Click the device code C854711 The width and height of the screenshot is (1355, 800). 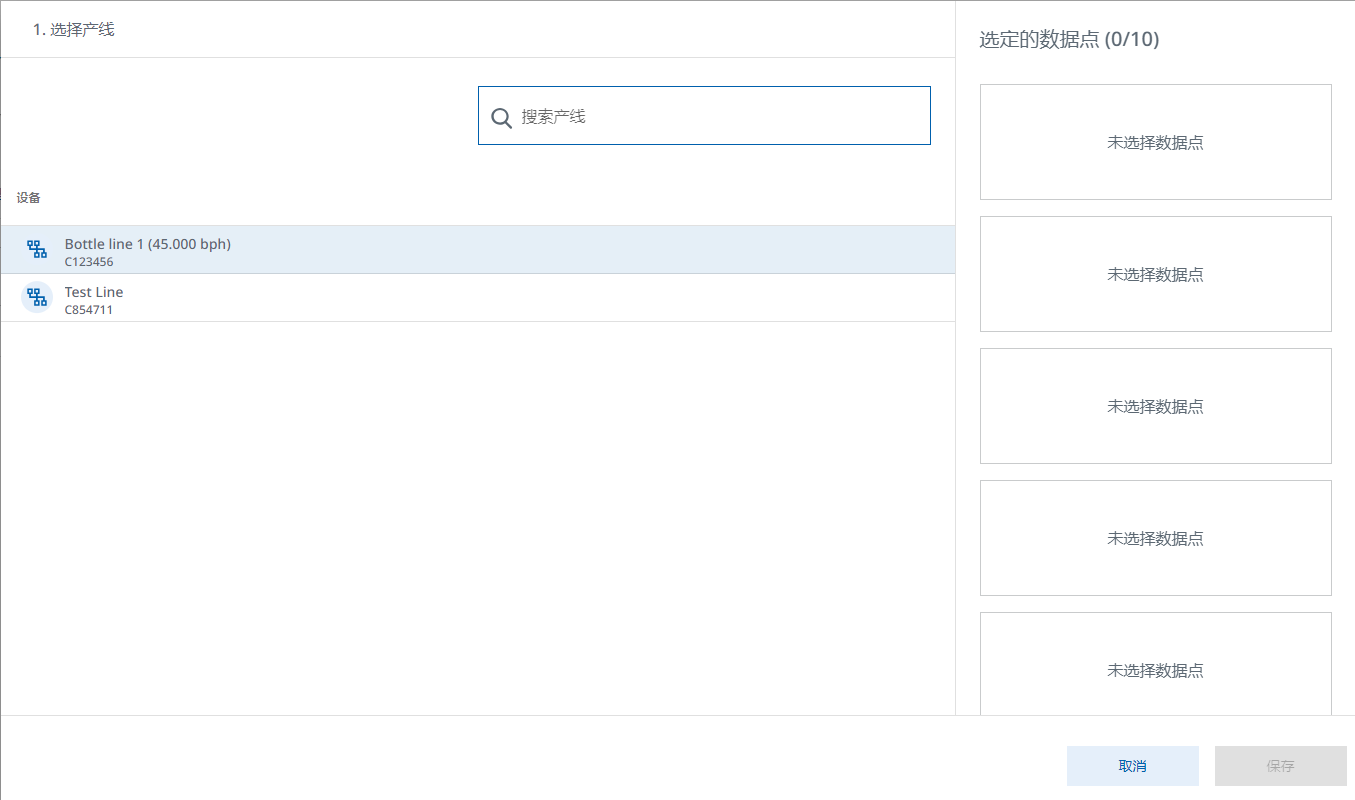88,309
